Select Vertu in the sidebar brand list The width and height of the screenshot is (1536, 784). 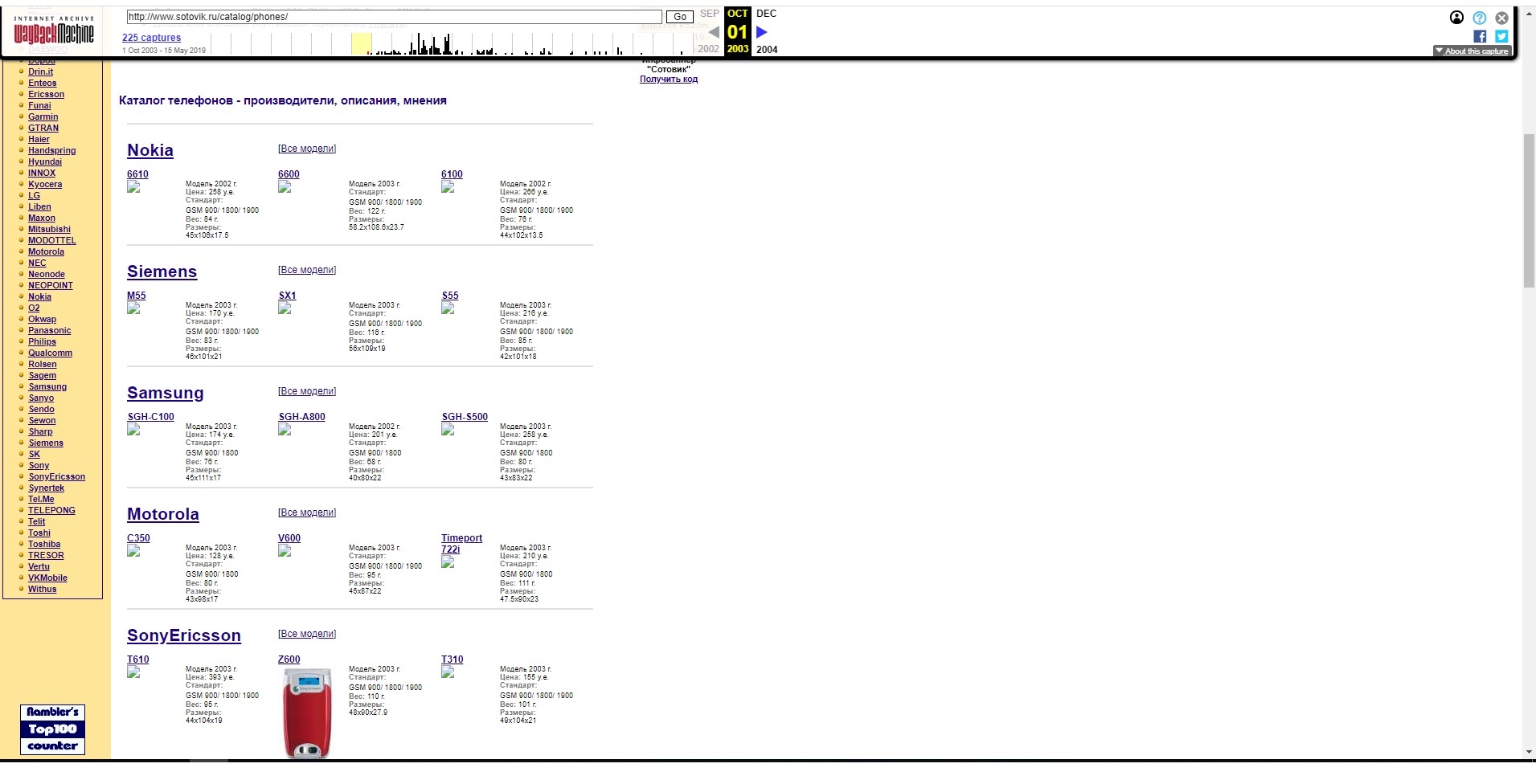tap(39, 566)
